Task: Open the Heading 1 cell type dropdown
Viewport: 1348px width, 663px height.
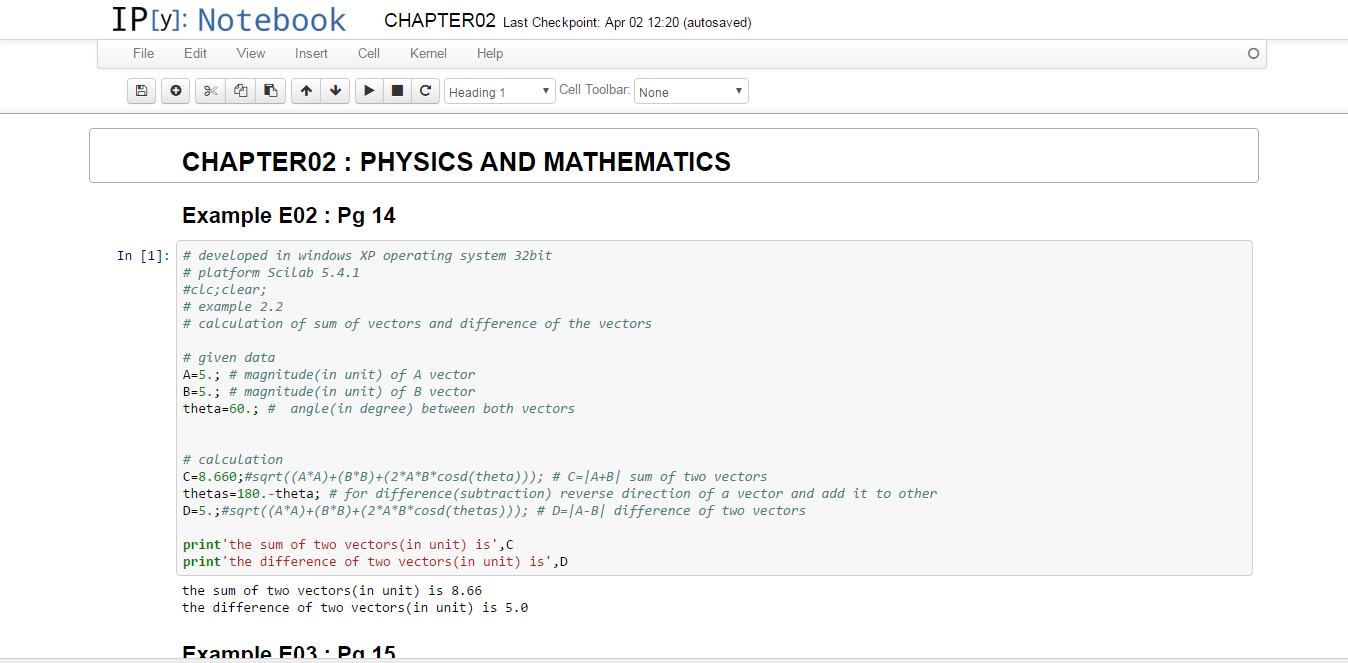Action: 499,92
